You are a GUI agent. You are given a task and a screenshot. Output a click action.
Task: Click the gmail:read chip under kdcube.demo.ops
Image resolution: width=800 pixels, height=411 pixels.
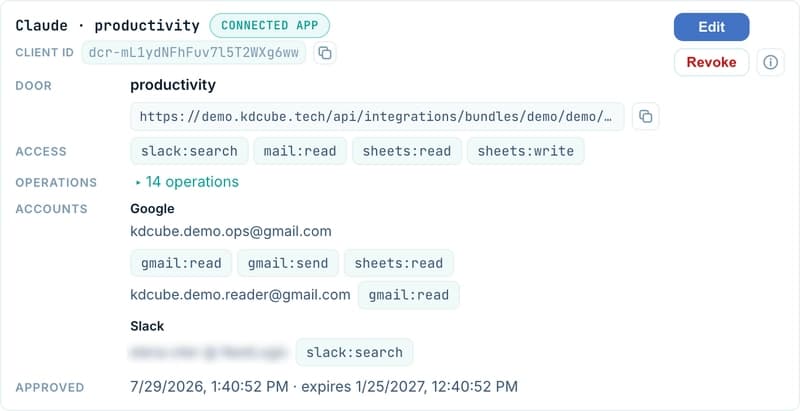coord(181,263)
